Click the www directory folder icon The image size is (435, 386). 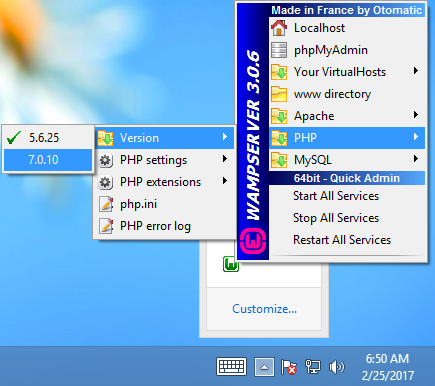click(279, 94)
